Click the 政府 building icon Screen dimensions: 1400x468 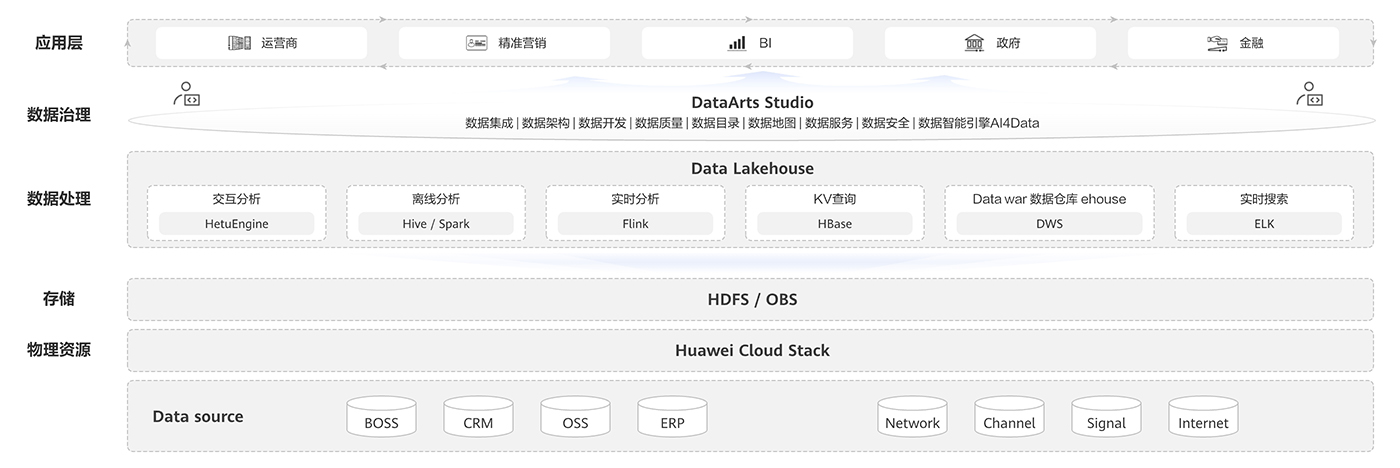[x=974, y=43]
